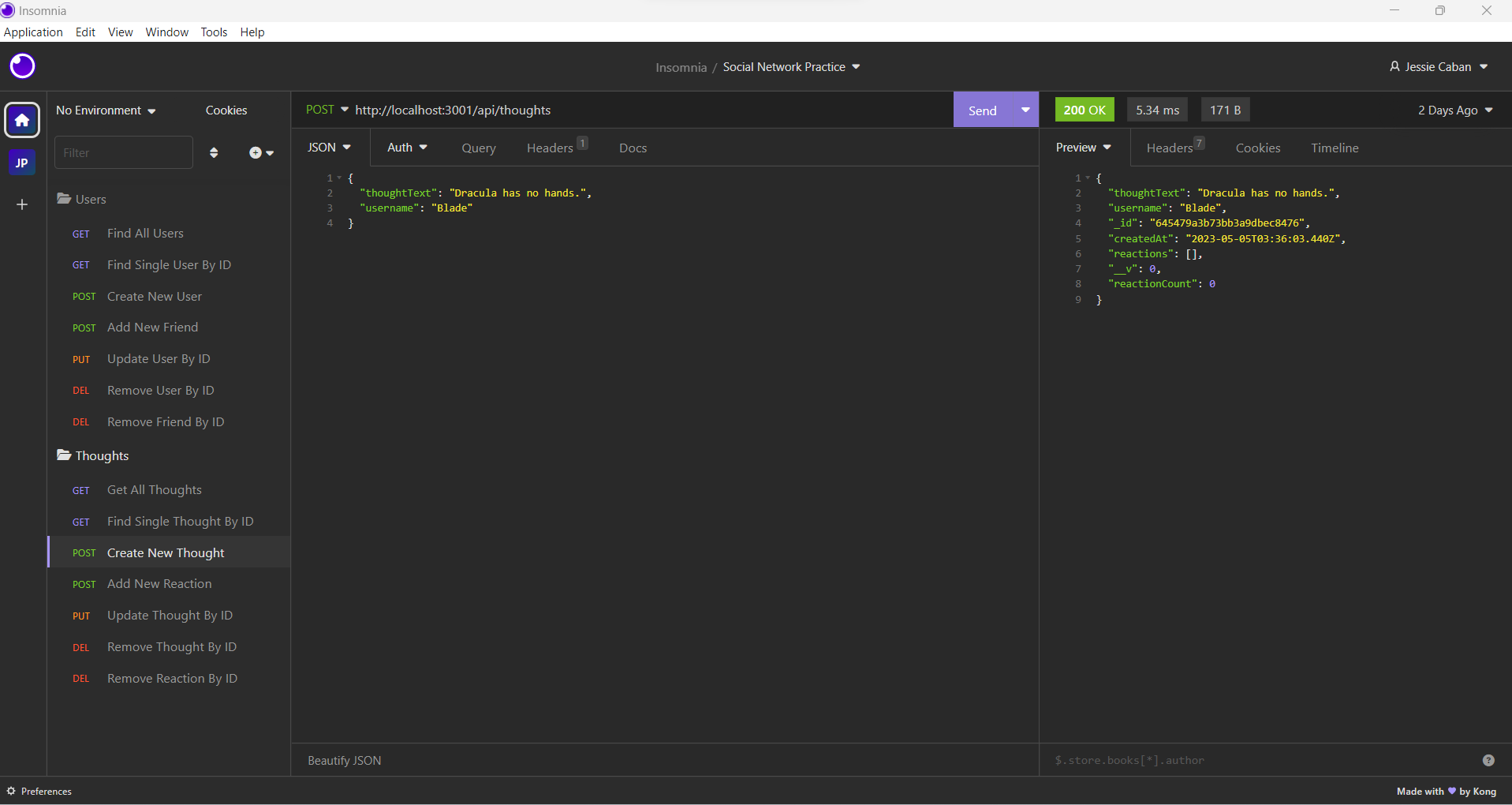This screenshot has height=805, width=1512.
Task: Open the Social Network Practice project dropdown
Action: (791, 67)
